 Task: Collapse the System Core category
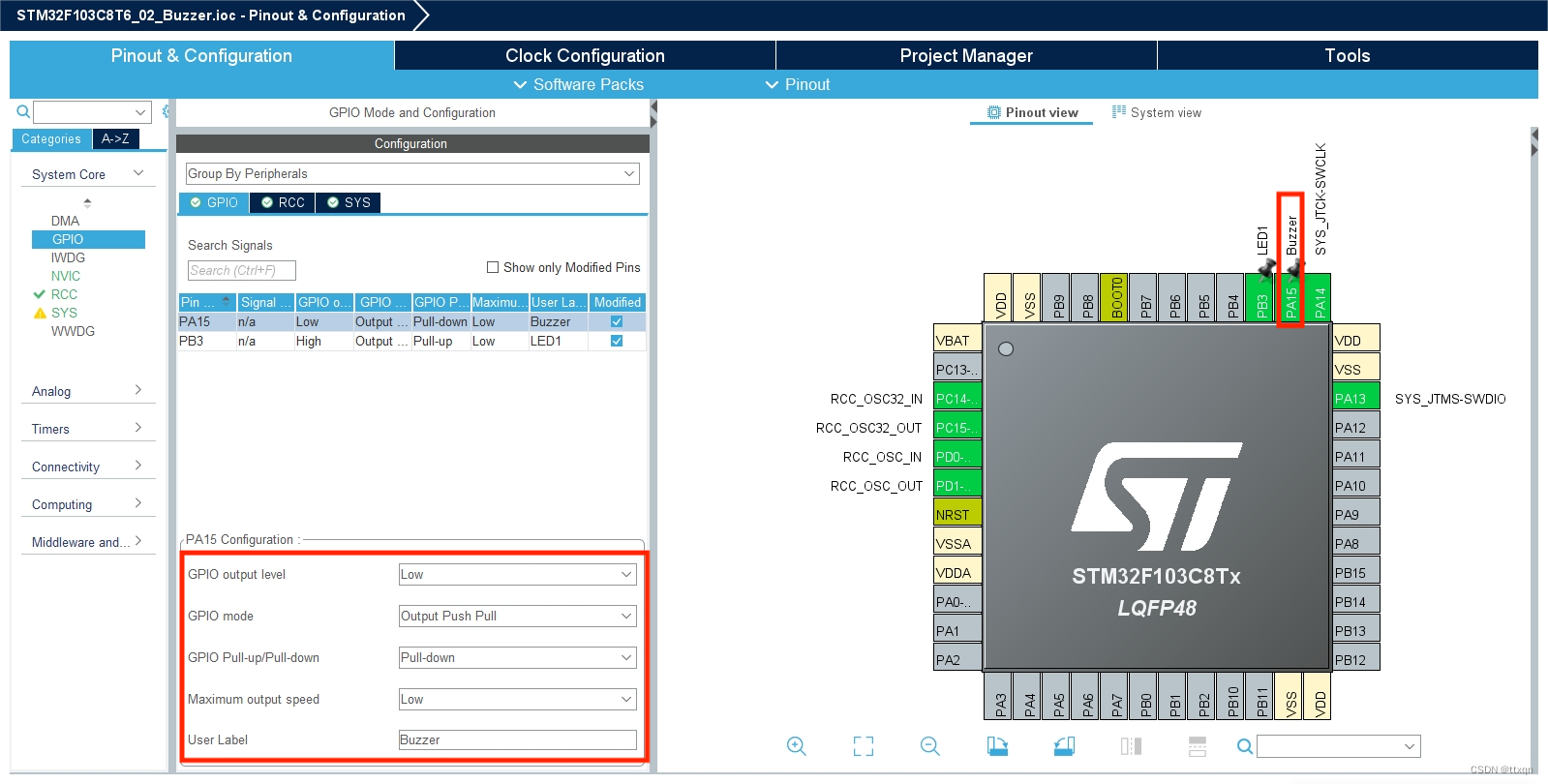pyautogui.click(x=87, y=174)
